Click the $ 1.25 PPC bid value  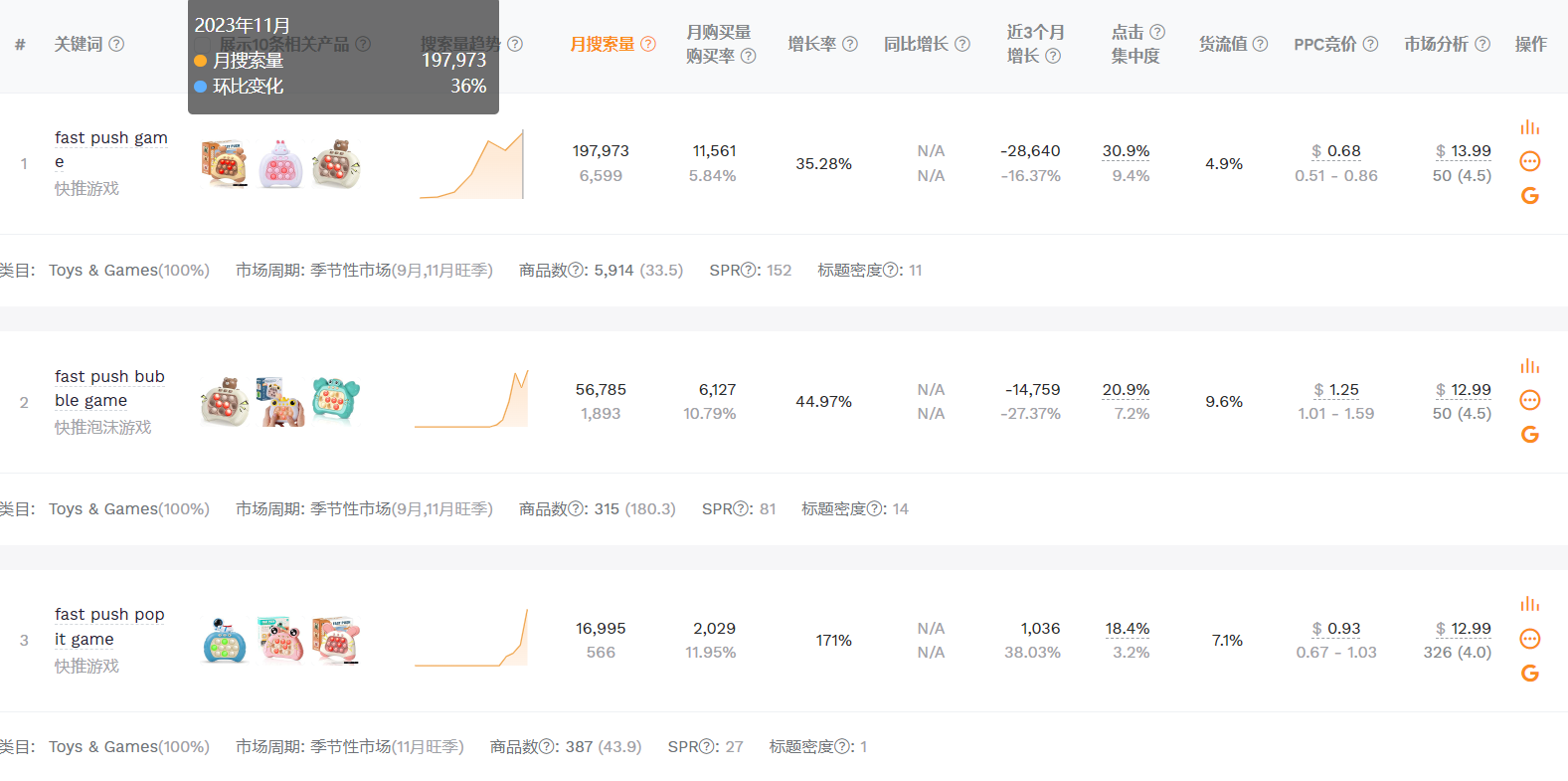pyautogui.click(x=1335, y=390)
